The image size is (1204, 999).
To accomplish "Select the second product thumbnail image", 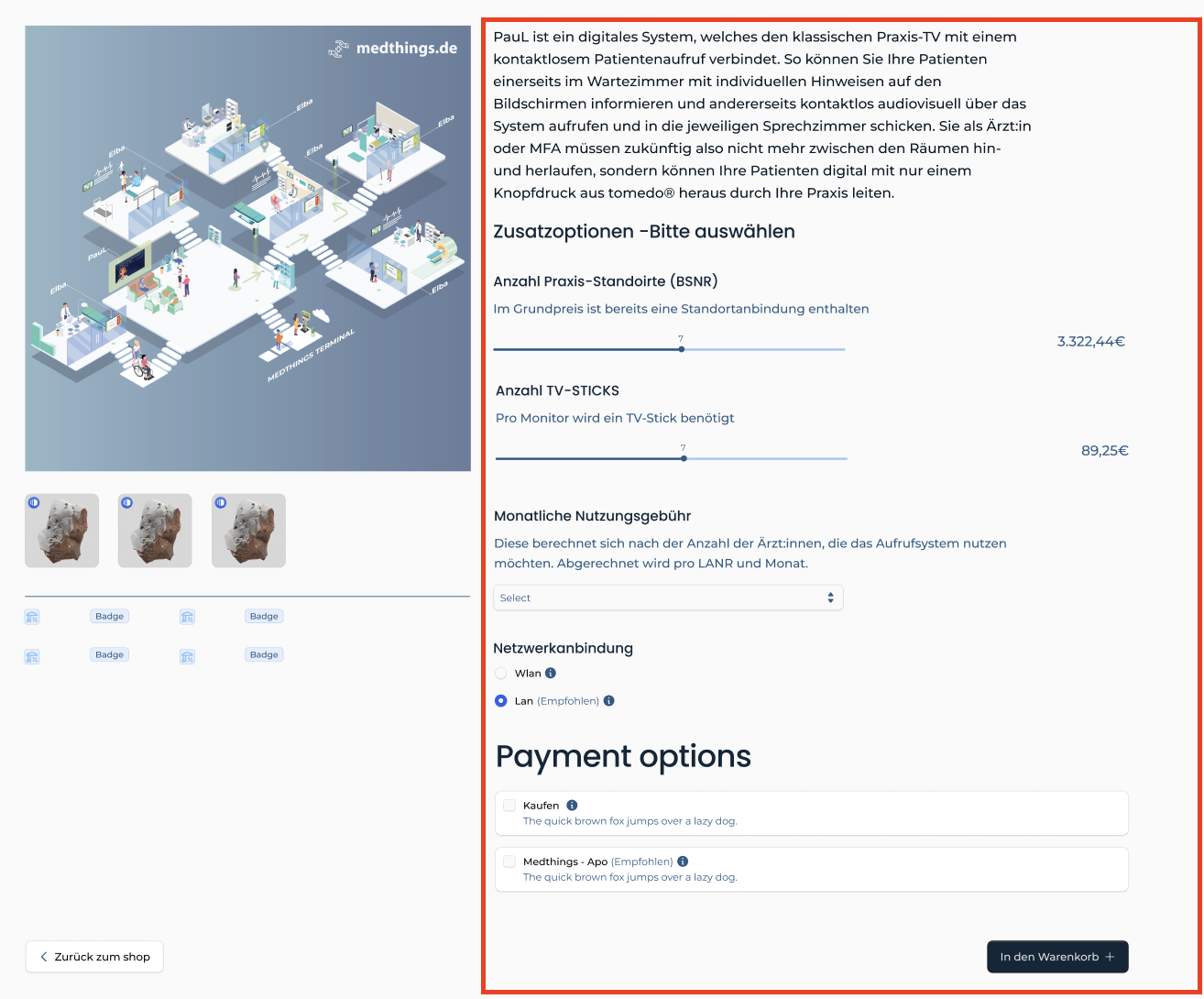I will pyautogui.click(x=155, y=531).
